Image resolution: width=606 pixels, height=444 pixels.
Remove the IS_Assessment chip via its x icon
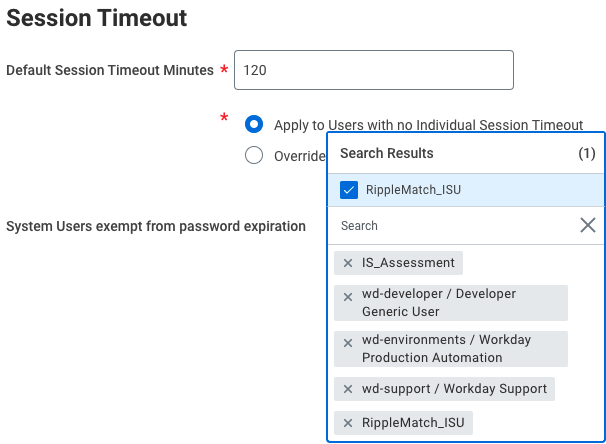pos(348,263)
